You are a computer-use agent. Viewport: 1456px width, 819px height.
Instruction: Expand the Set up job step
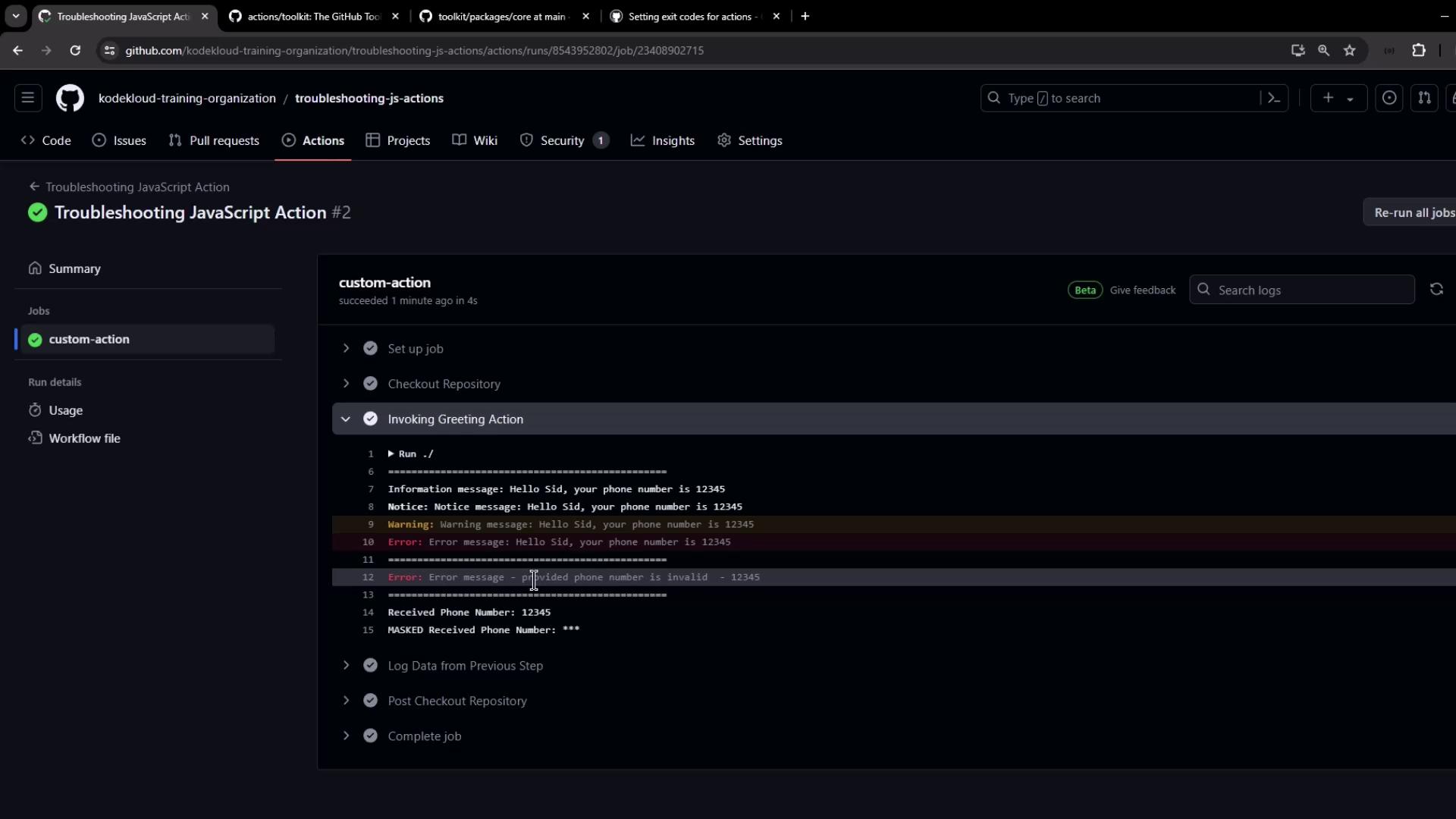click(x=347, y=348)
